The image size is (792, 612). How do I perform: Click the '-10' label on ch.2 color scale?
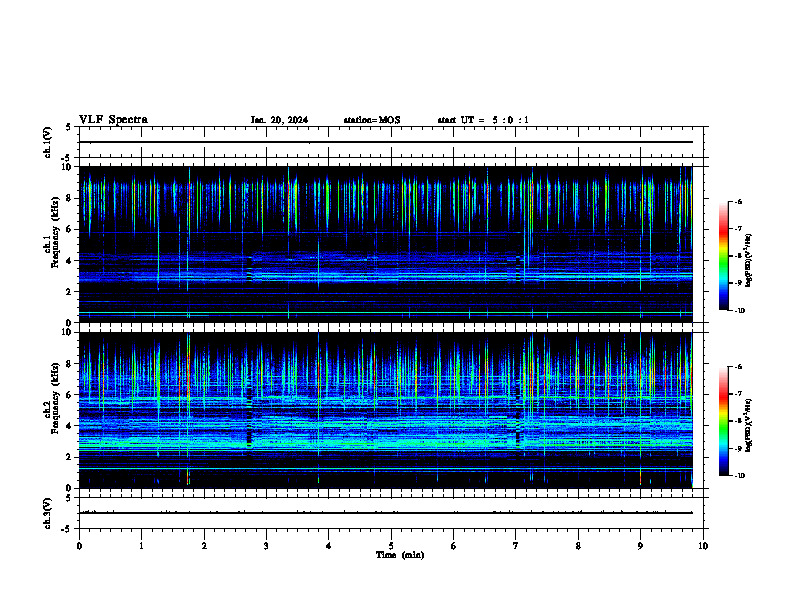point(739,476)
